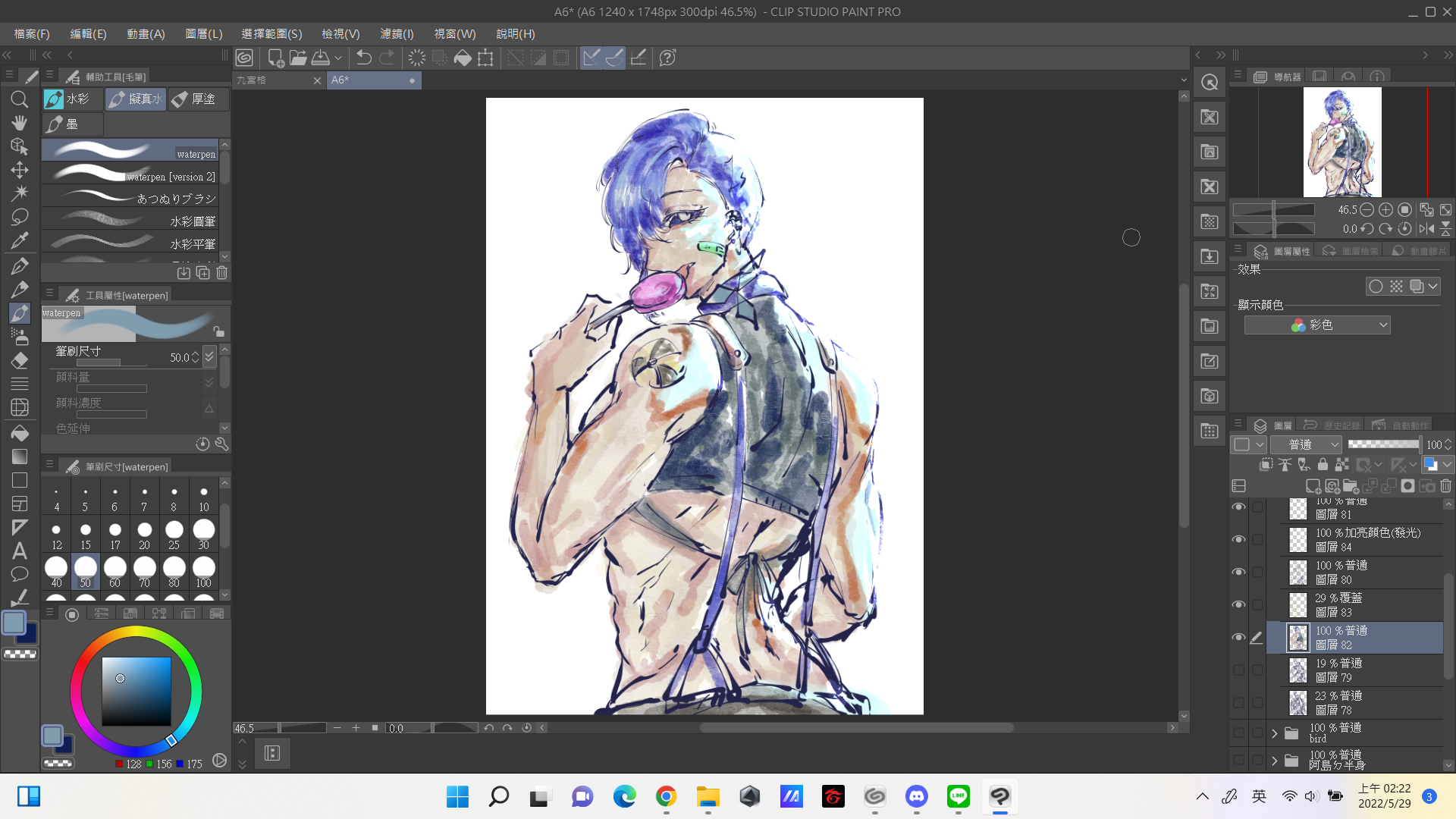Click inside the color wheel square
Image resolution: width=1456 pixels, height=819 pixels.
coord(136,692)
